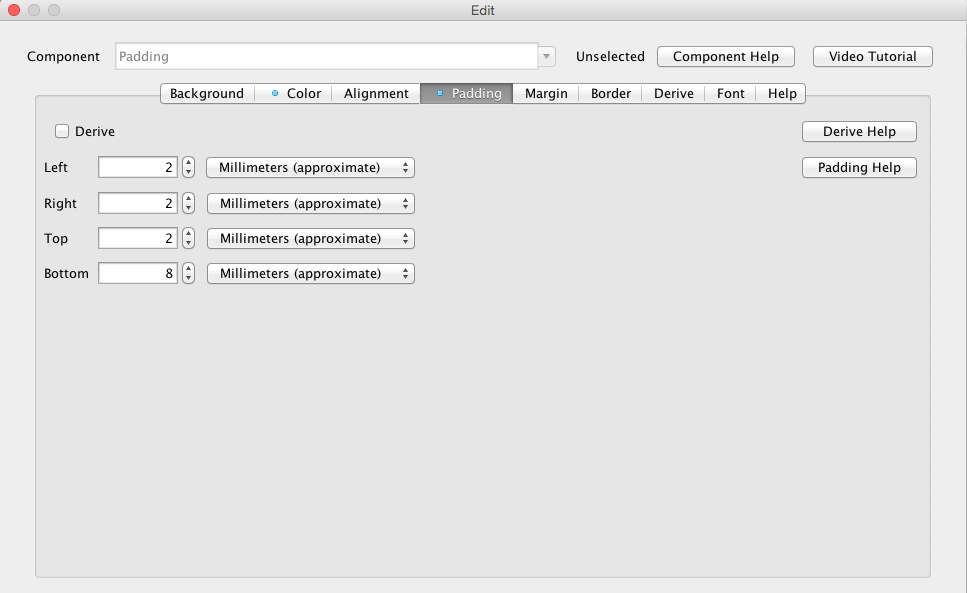Decrease the Bottom padding value with down arrow

pos(188,277)
